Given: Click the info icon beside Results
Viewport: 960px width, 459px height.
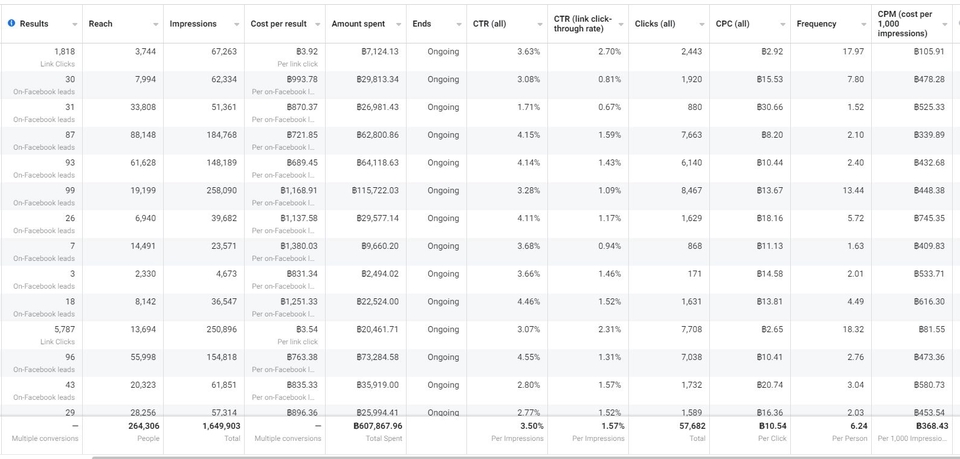Looking at the screenshot, I should pyautogui.click(x=12, y=24).
